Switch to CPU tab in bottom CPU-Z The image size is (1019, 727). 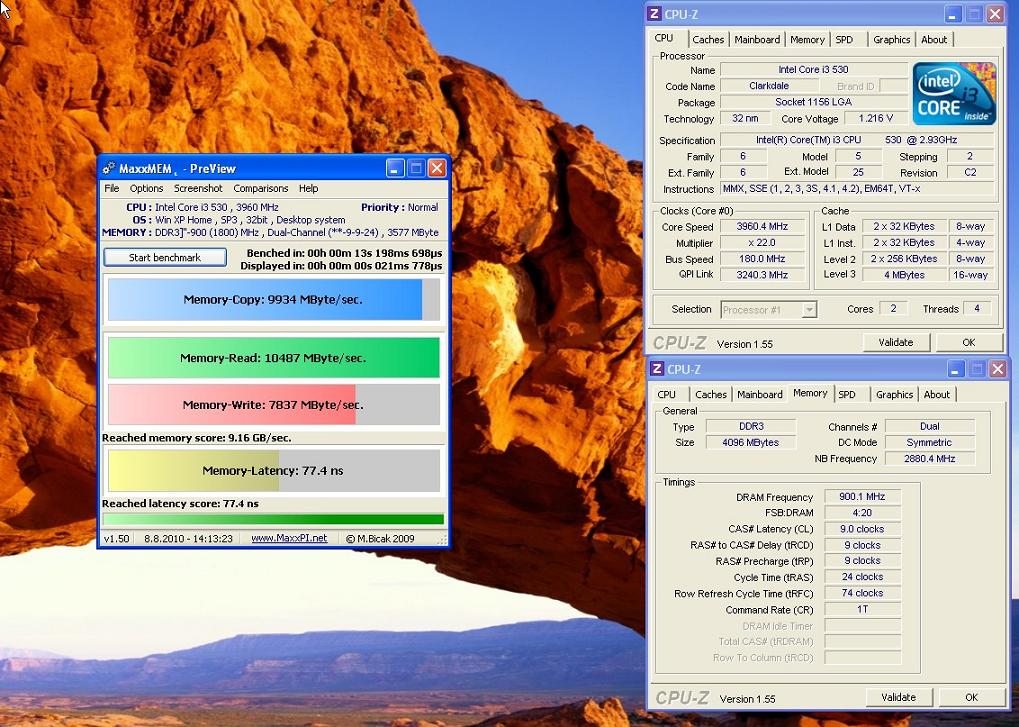click(667, 394)
